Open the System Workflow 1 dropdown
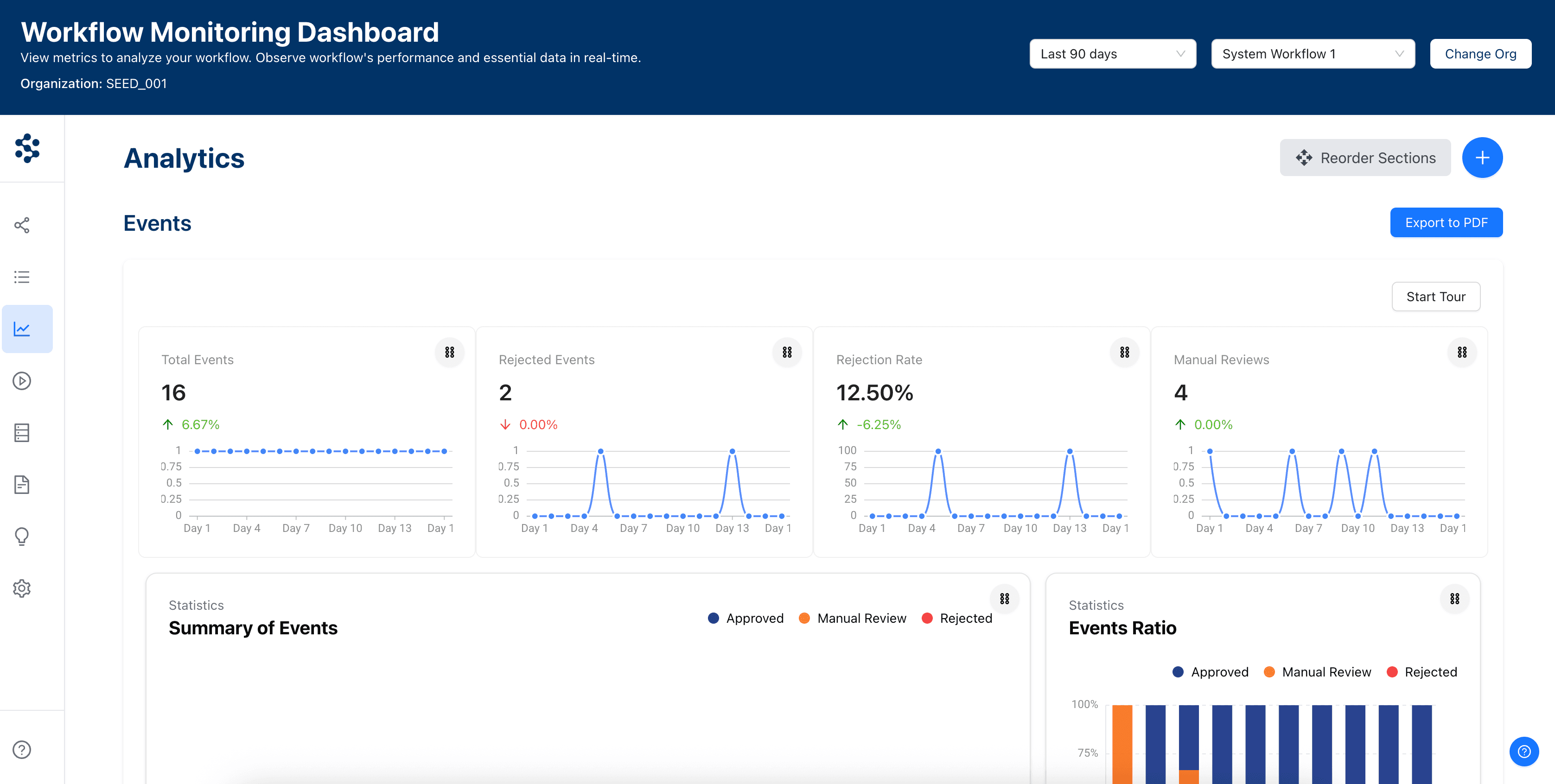 click(x=1313, y=54)
